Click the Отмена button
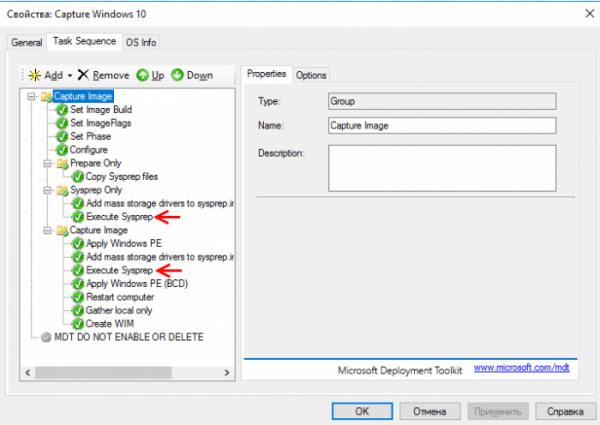The image size is (600, 425). click(430, 411)
